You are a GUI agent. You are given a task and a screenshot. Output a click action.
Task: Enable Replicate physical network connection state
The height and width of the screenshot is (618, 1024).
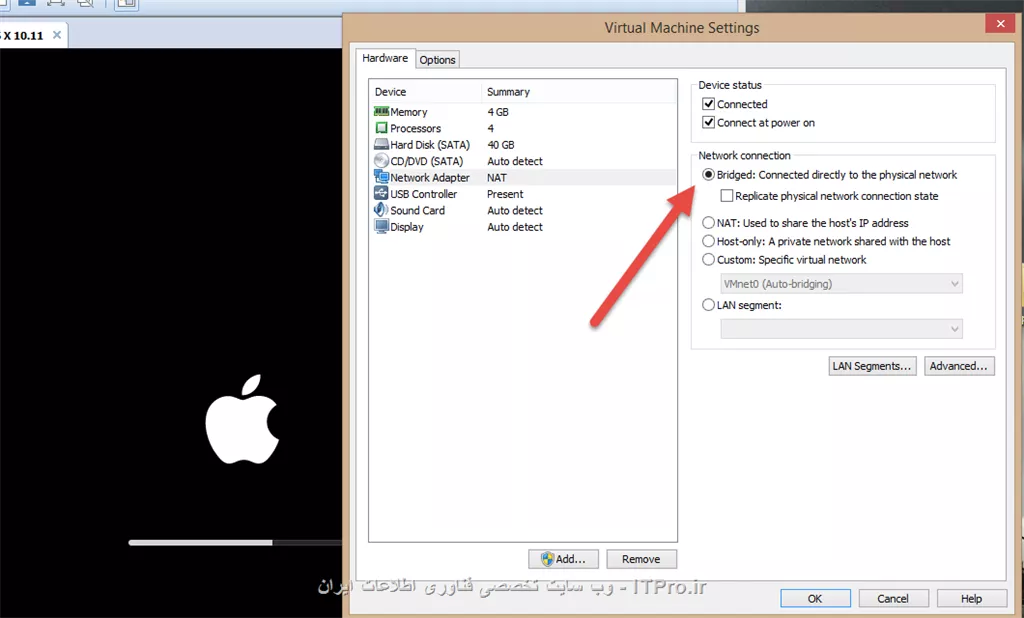tap(727, 195)
